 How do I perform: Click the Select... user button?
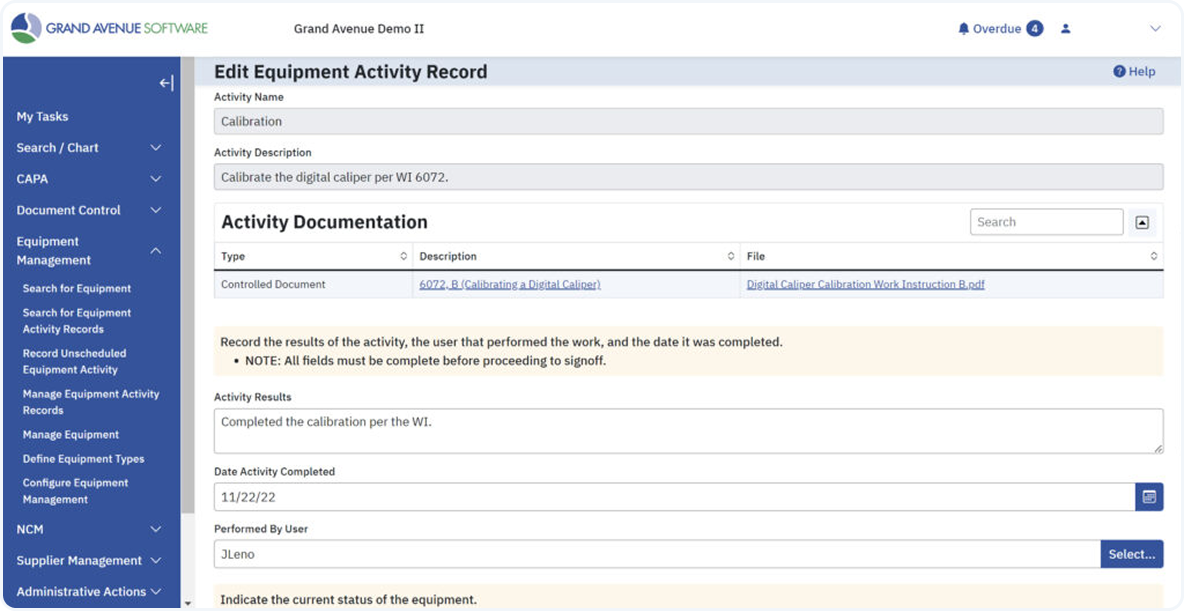point(1132,554)
